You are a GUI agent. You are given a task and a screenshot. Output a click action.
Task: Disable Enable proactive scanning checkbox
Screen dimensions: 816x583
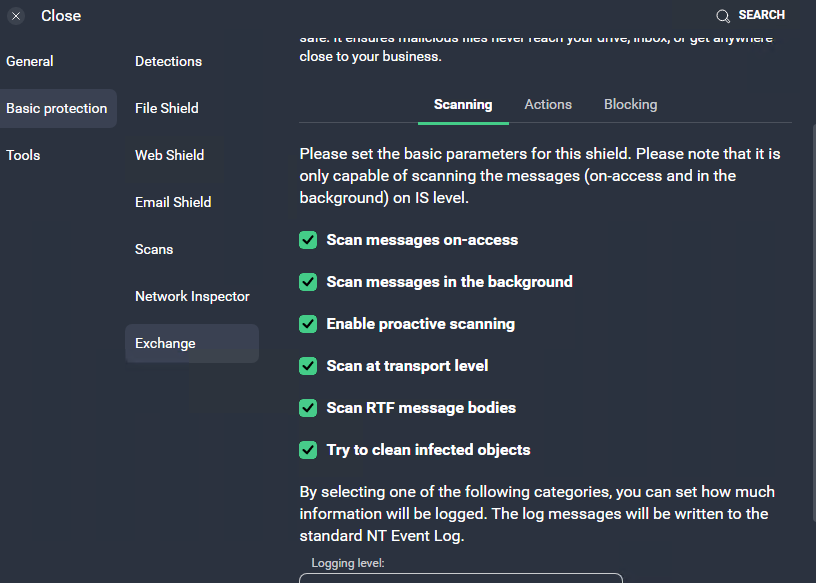coord(308,324)
